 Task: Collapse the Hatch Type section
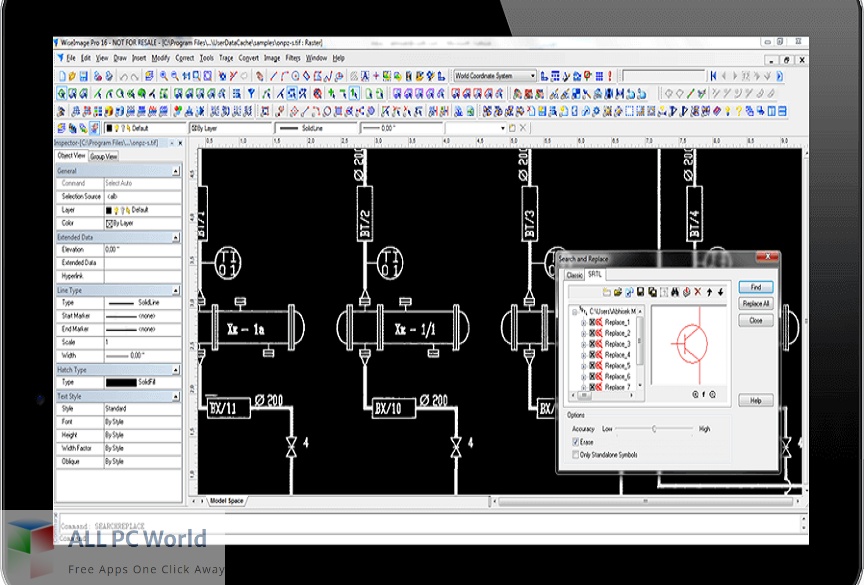point(176,370)
